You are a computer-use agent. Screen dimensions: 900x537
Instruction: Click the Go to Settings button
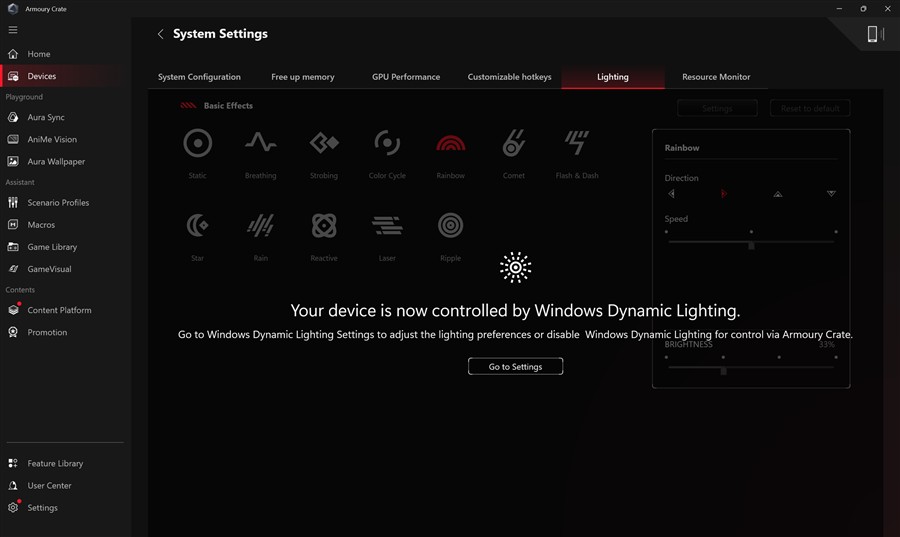click(x=515, y=367)
